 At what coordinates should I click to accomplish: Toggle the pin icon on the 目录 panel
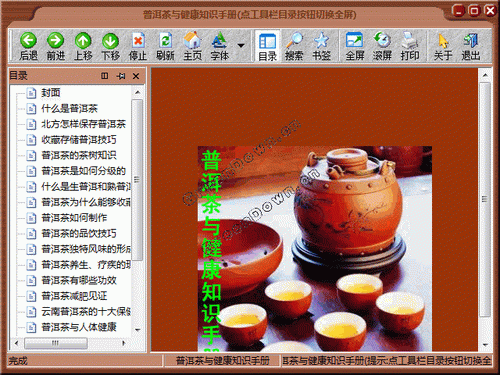[121, 76]
